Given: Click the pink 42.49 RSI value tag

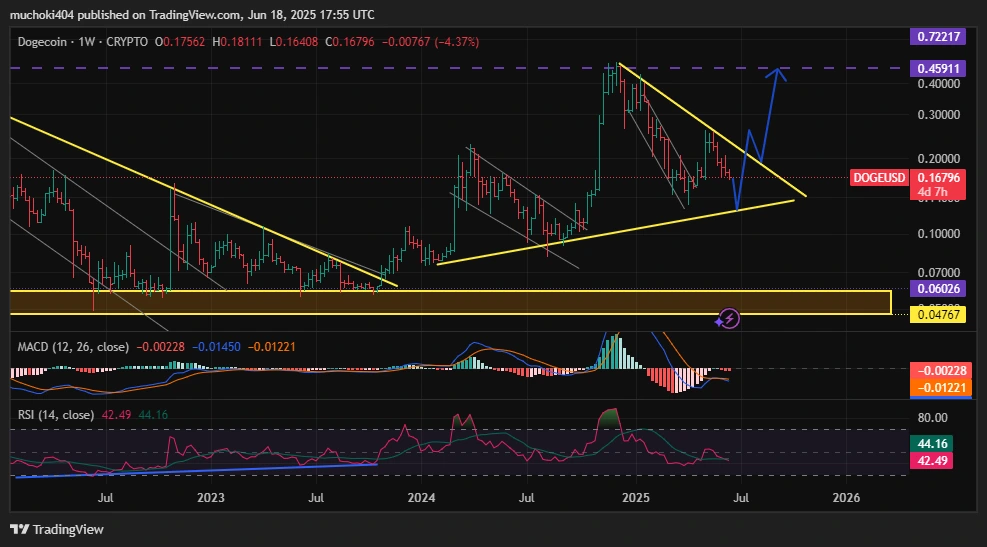Looking at the screenshot, I should point(938,460).
